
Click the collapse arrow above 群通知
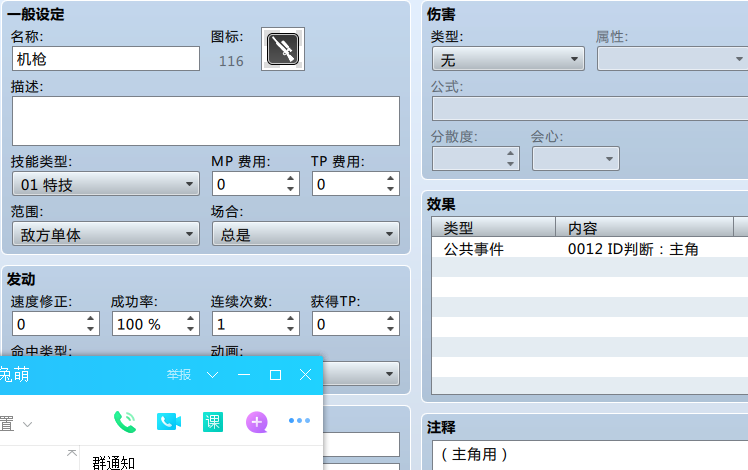(x=72, y=452)
